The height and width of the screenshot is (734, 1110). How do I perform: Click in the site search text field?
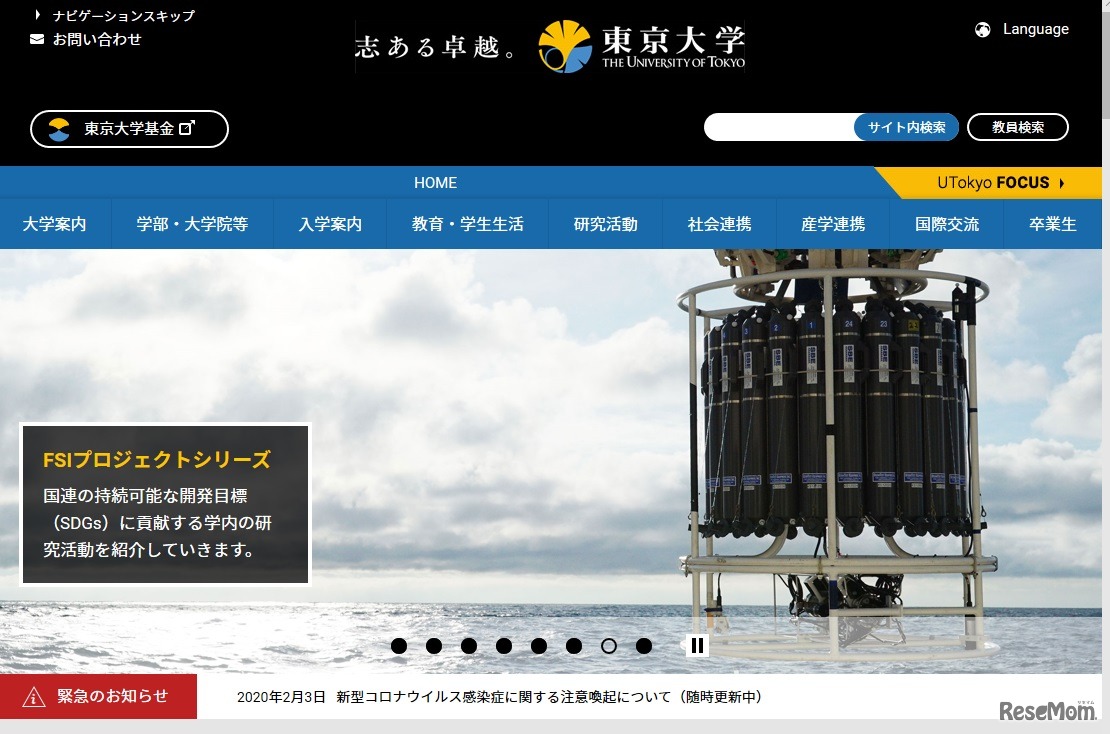[x=780, y=127]
